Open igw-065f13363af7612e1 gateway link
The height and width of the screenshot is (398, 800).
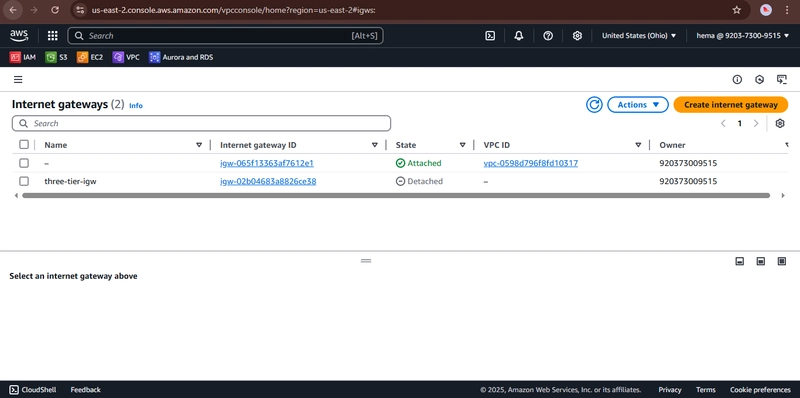coord(267,163)
